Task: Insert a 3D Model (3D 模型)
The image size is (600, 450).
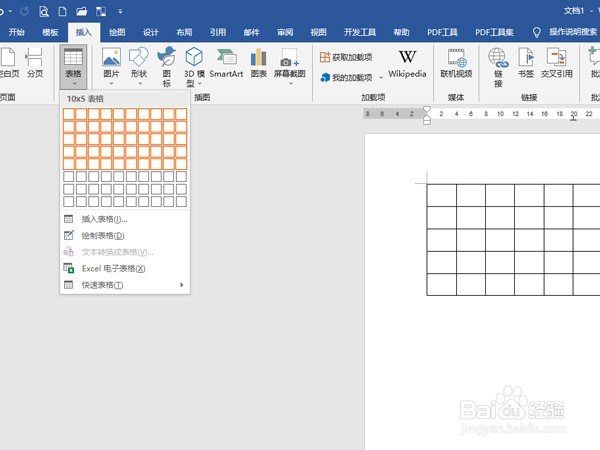Action: pyautogui.click(x=194, y=67)
